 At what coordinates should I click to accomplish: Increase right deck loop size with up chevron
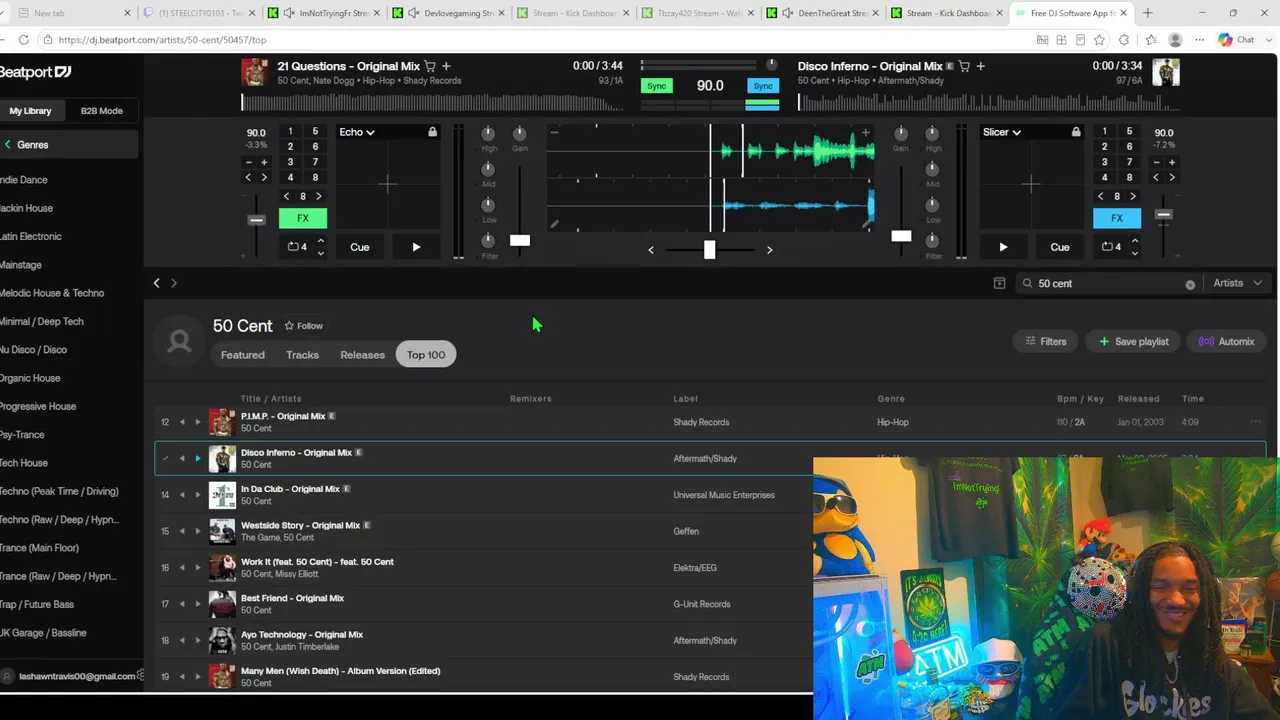(x=1135, y=241)
